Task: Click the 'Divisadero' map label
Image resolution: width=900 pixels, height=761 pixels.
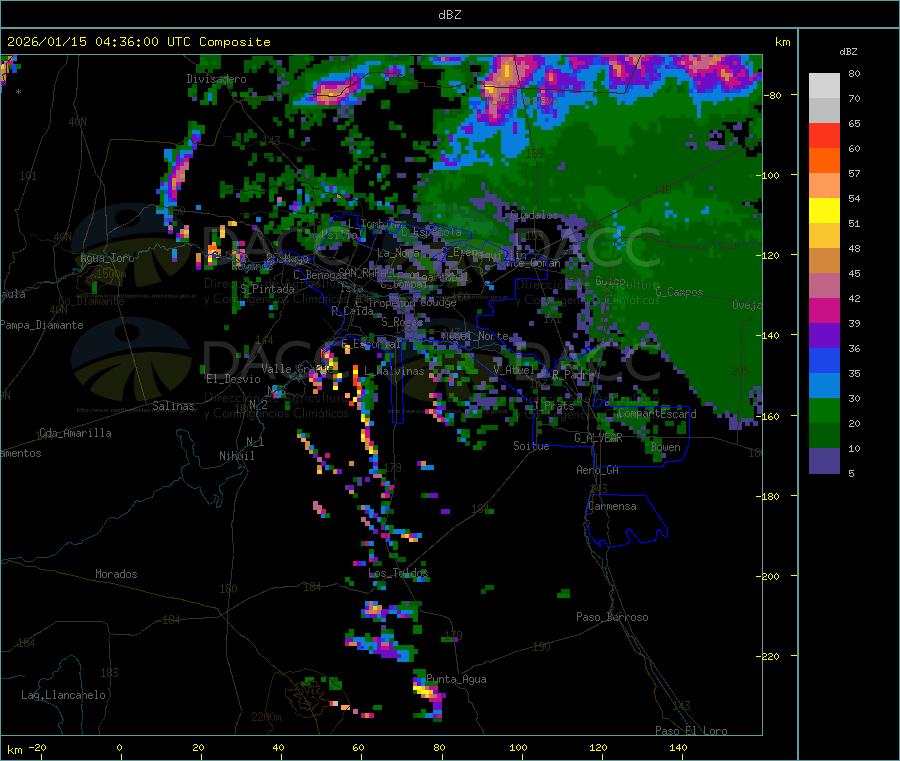Action: click(216, 79)
